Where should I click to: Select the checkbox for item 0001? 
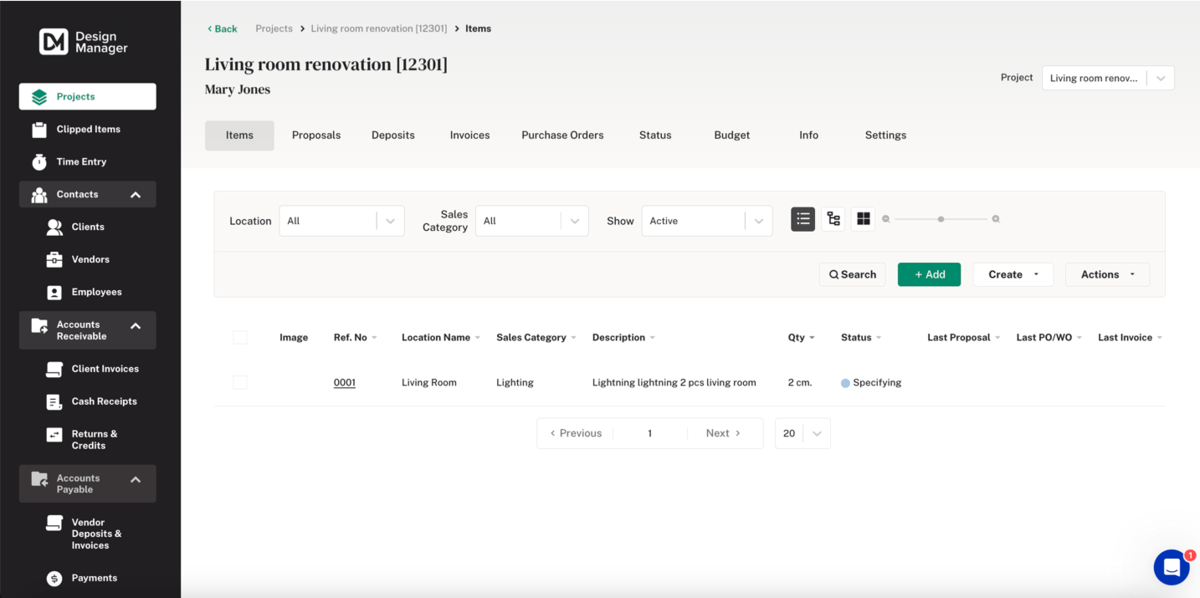coord(240,382)
